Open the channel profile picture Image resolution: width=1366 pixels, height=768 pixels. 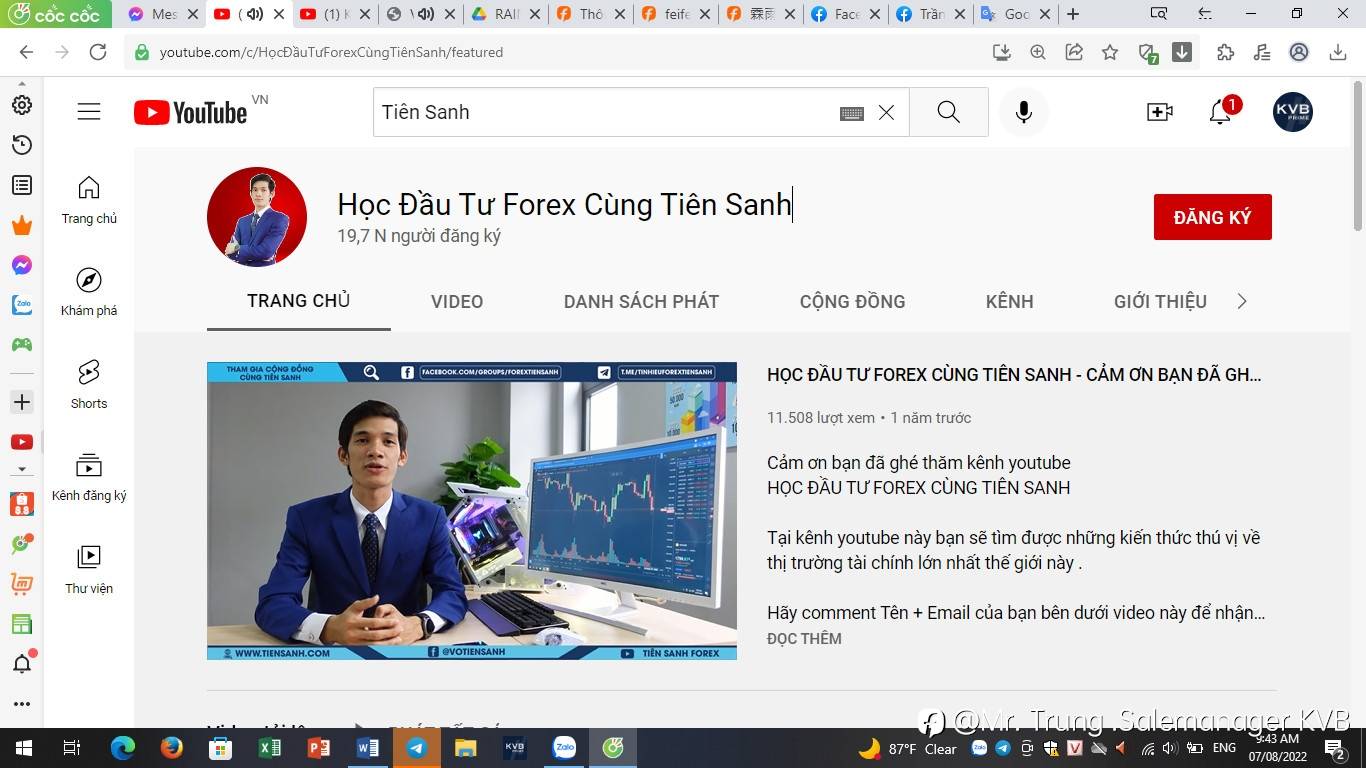[257, 217]
